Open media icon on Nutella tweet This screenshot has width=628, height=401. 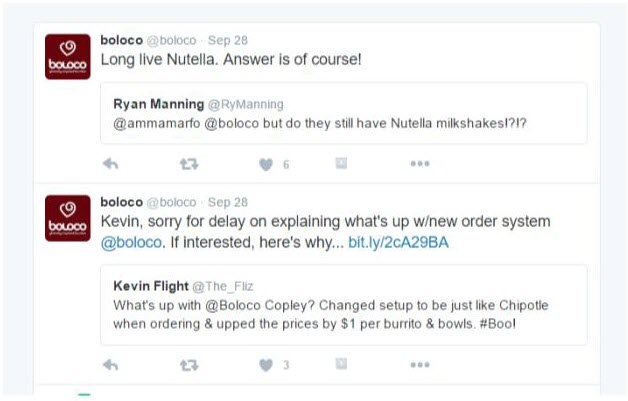coord(341,163)
